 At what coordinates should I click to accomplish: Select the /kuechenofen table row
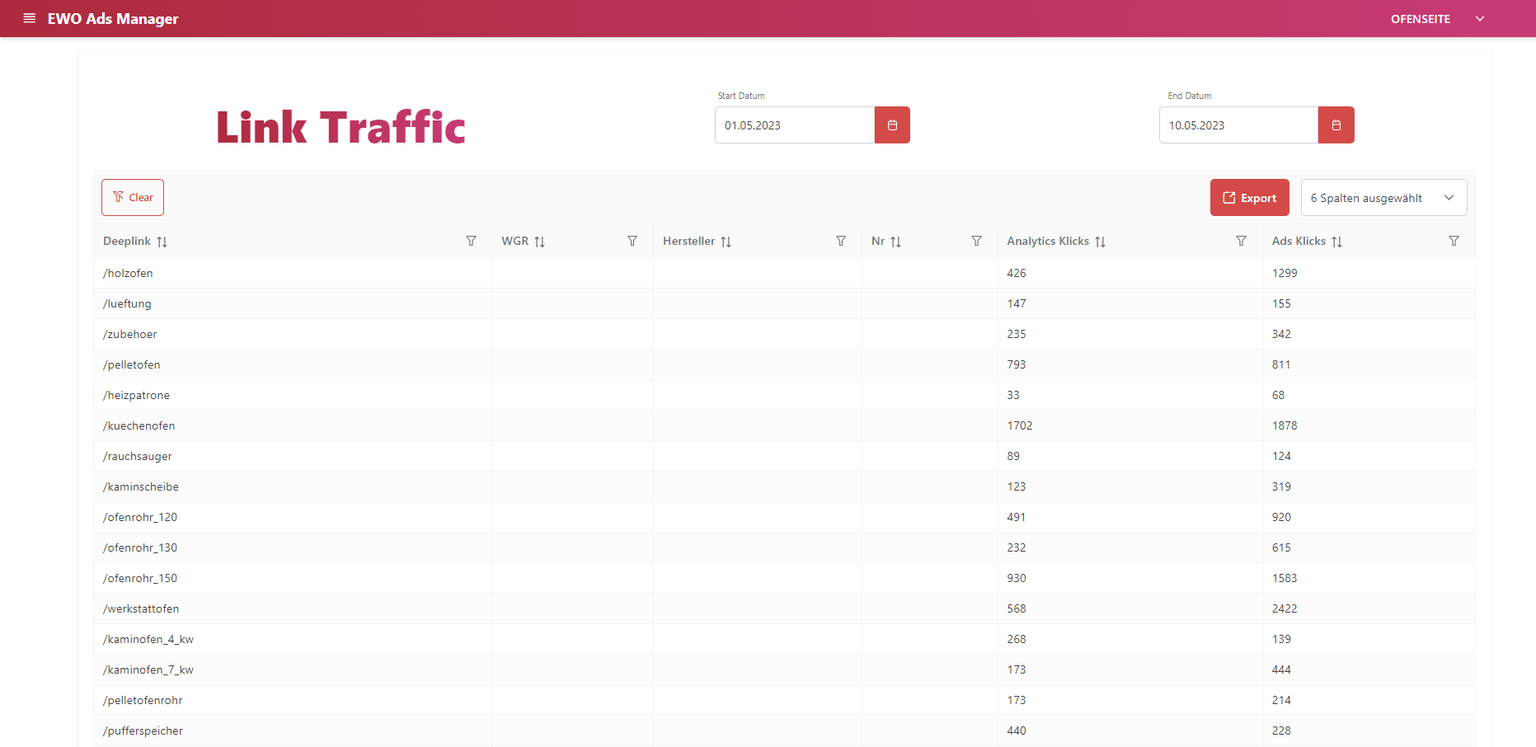(140, 426)
